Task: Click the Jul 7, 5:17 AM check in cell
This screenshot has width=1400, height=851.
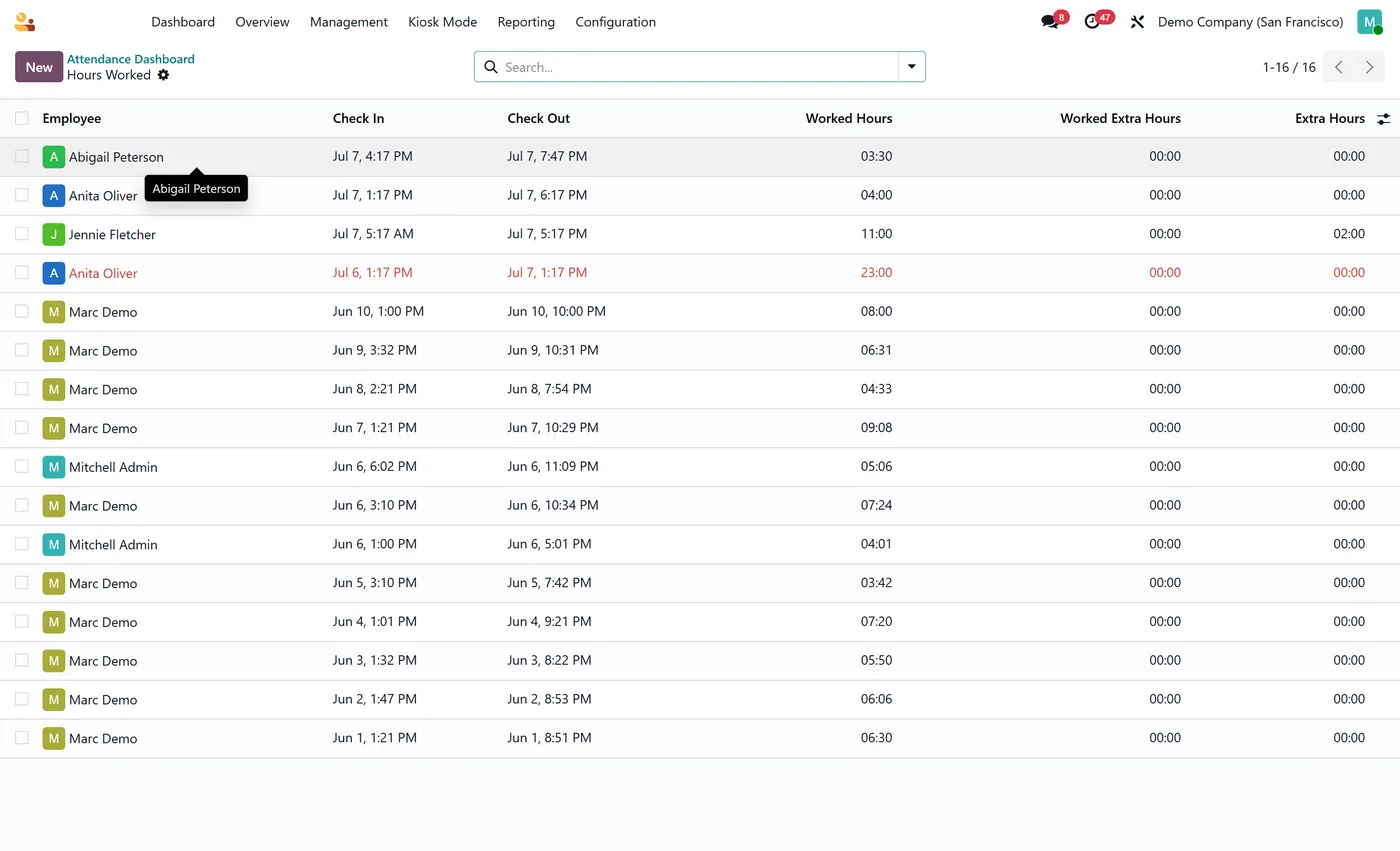Action: point(373,234)
